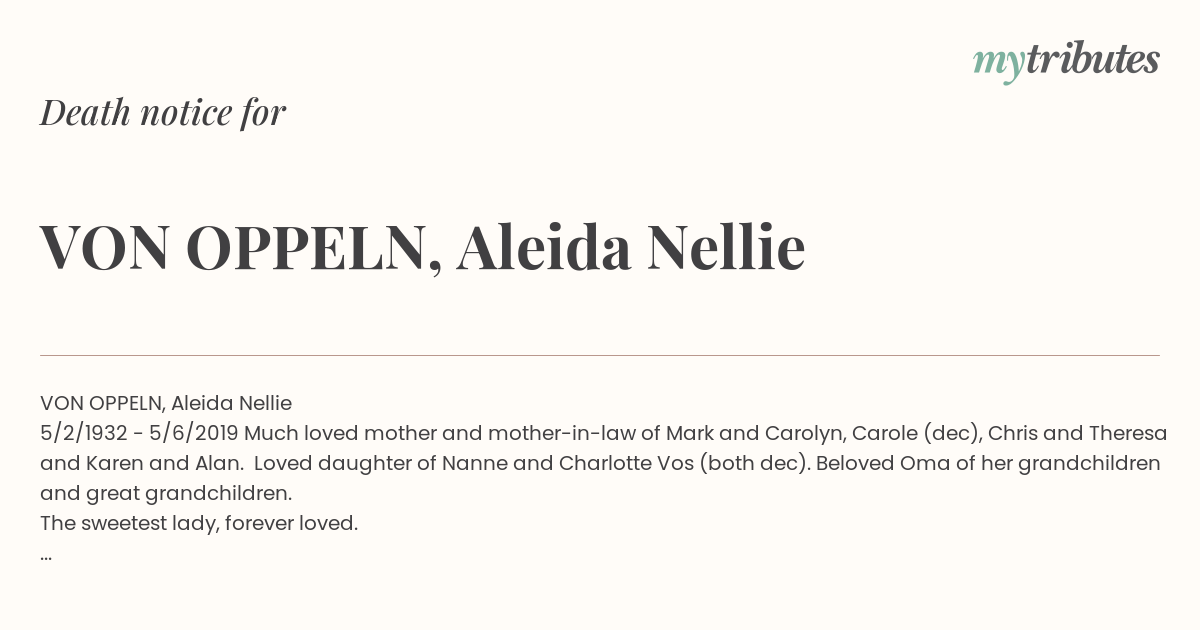
Task: Click the small 'VON OPPELN, Aleida Nellie' text line
Action: click(166, 403)
